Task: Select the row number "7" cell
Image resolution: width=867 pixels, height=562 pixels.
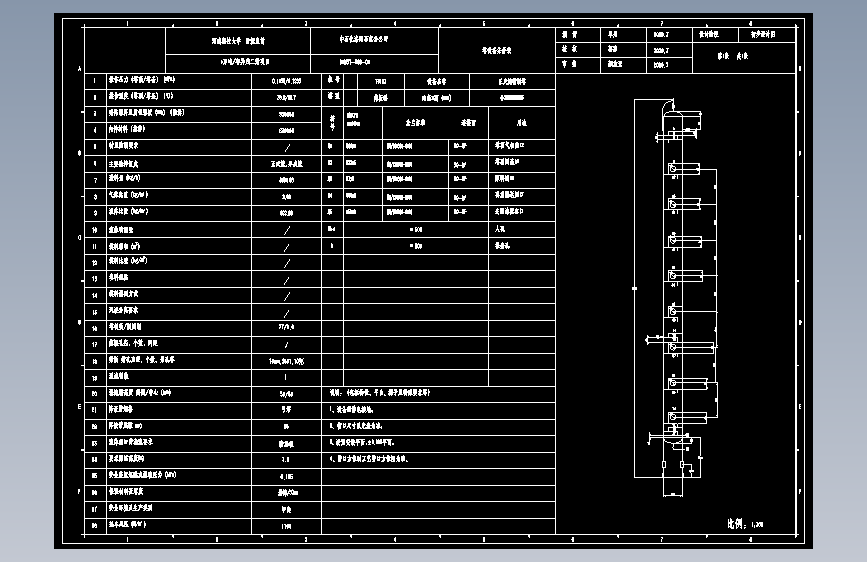Action: click(95, 180)
